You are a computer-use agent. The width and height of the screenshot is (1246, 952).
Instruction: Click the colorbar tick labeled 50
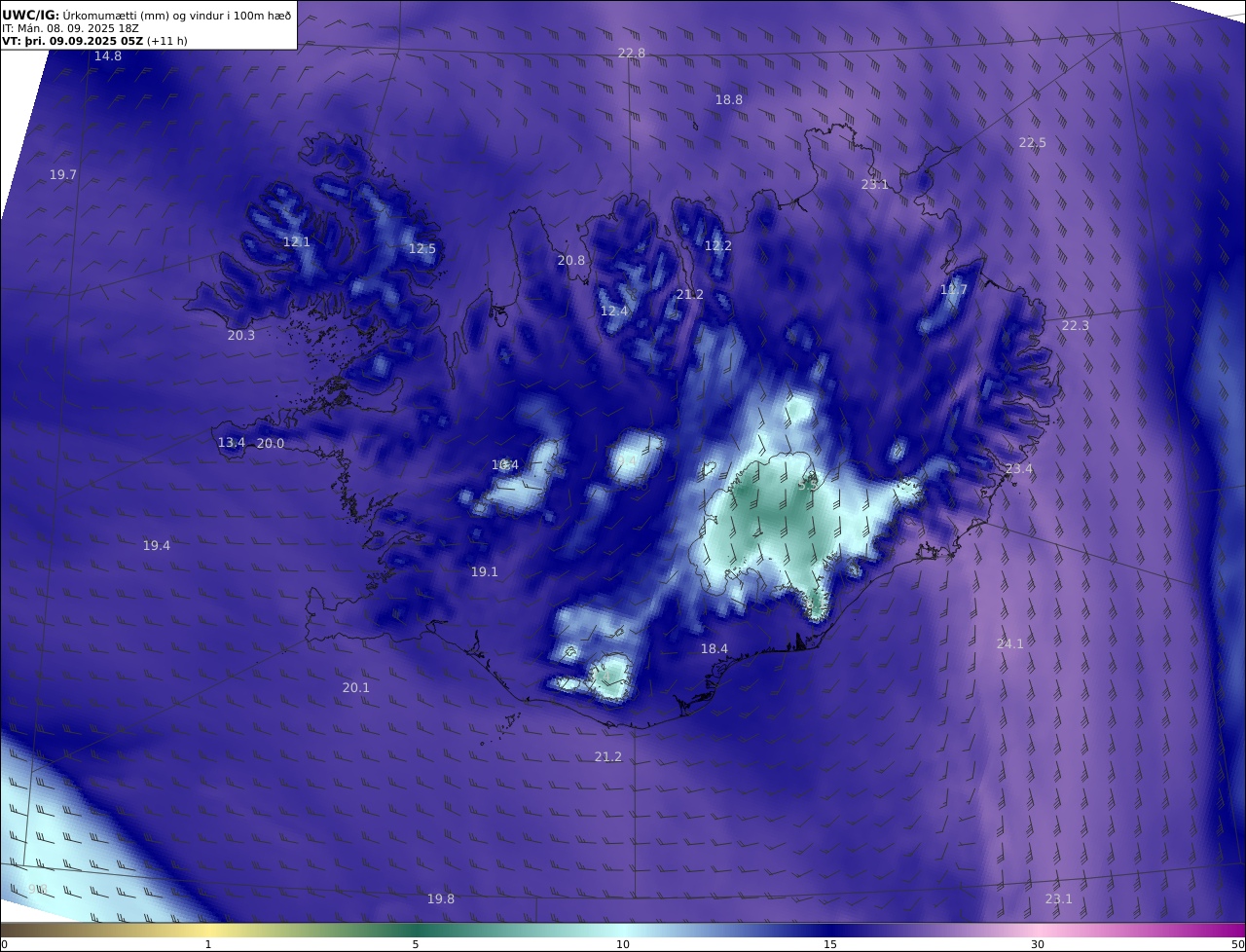pyautogui.click(x=1238, y=944)
